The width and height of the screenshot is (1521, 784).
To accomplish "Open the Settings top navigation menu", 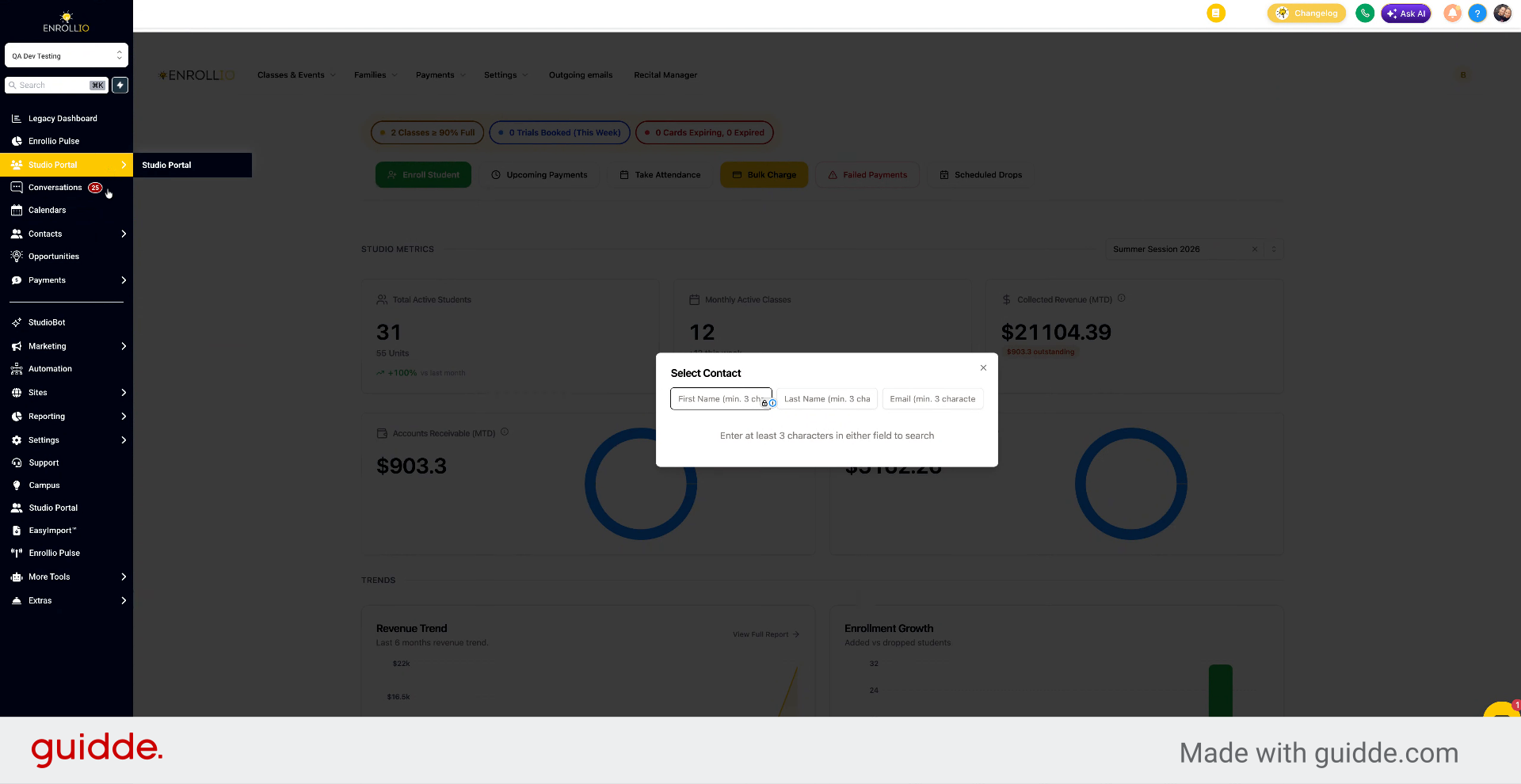I will [505, 75].
